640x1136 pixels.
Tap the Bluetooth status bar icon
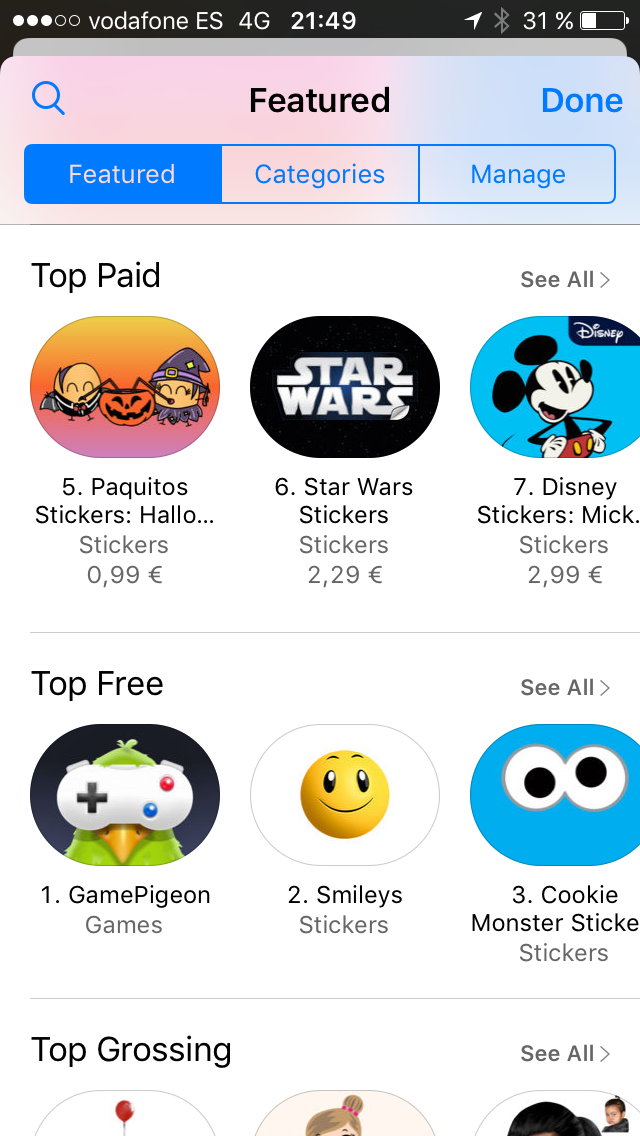pyautogui.click(x=502, y=21)
